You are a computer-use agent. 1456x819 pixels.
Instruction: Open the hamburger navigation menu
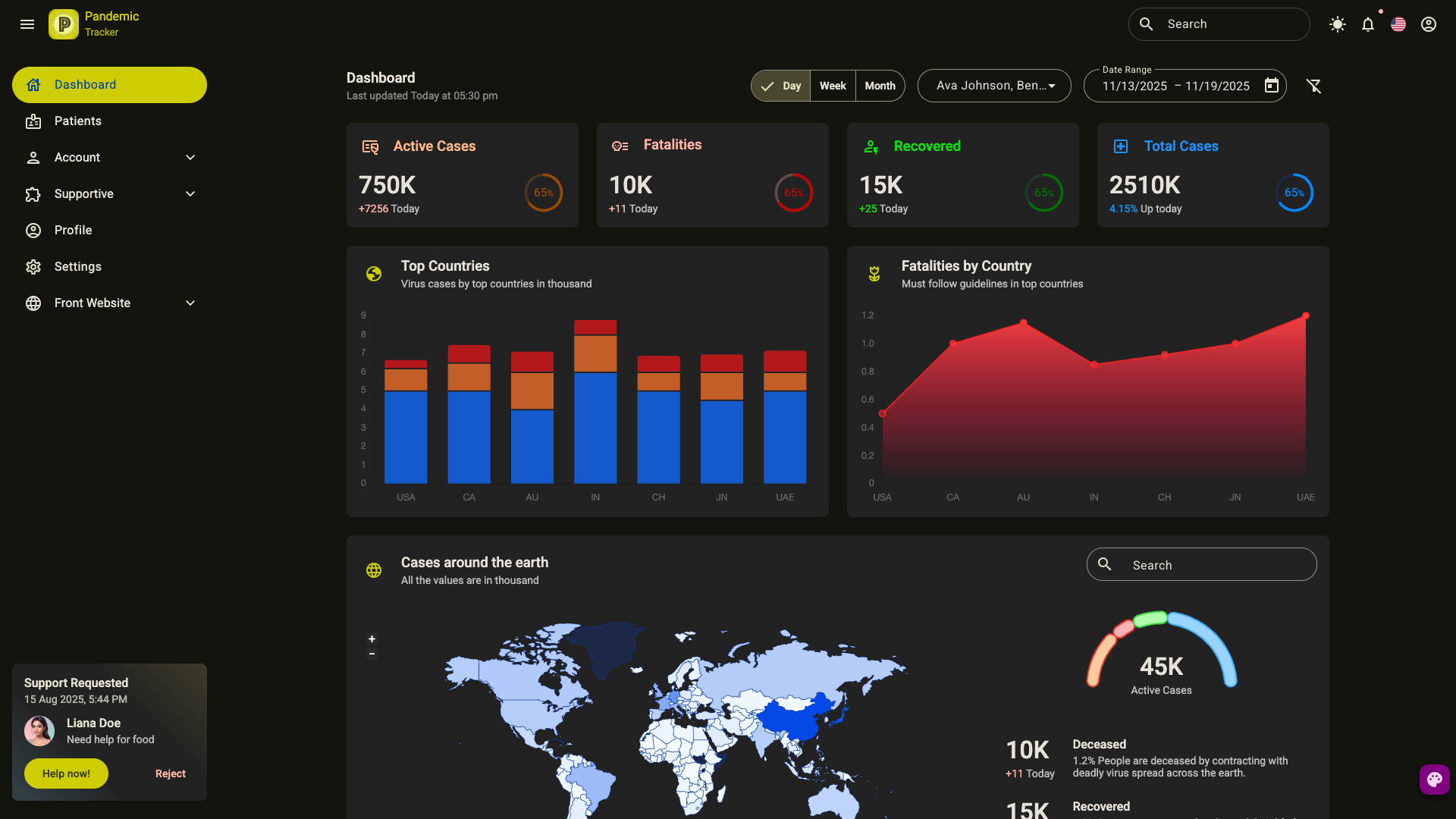(27, 24)
